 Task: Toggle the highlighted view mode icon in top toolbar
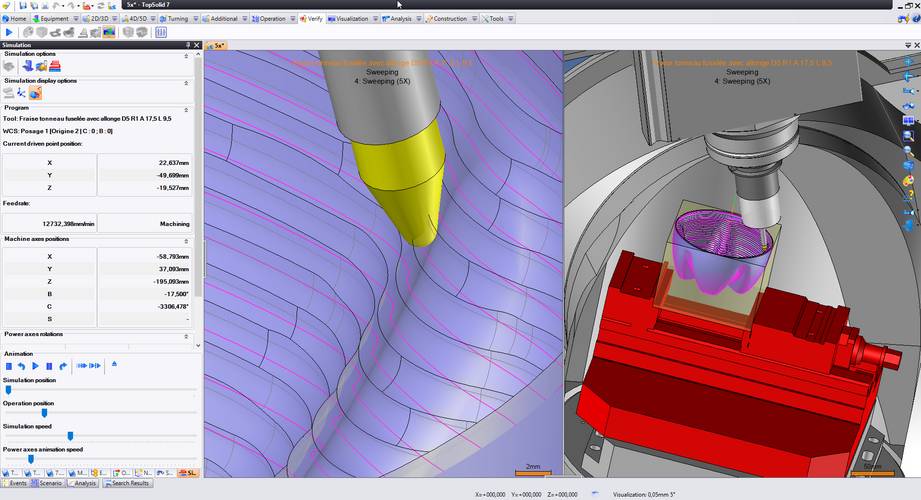tap(109, 32)
